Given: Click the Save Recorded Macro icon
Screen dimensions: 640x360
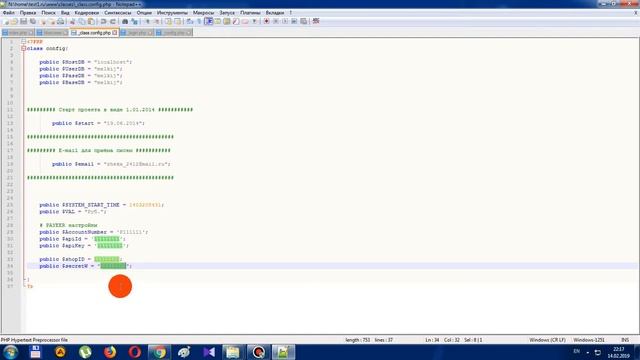Looking at the screenshot, I should tap(303, 21).
